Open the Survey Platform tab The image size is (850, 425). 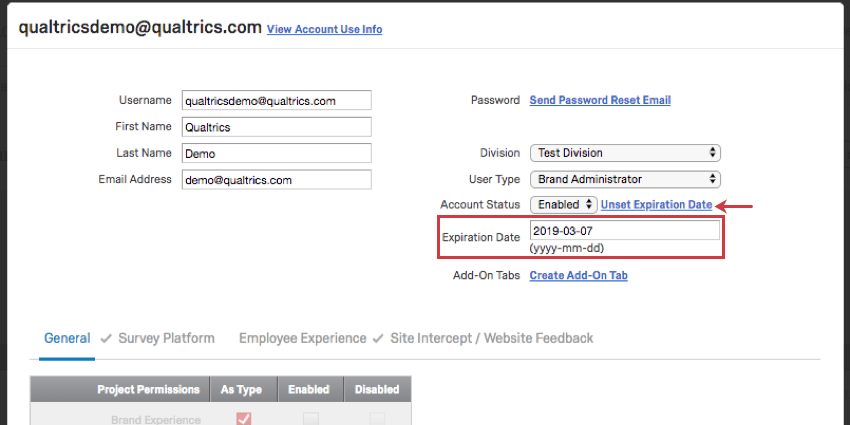(x=166, y=338)
